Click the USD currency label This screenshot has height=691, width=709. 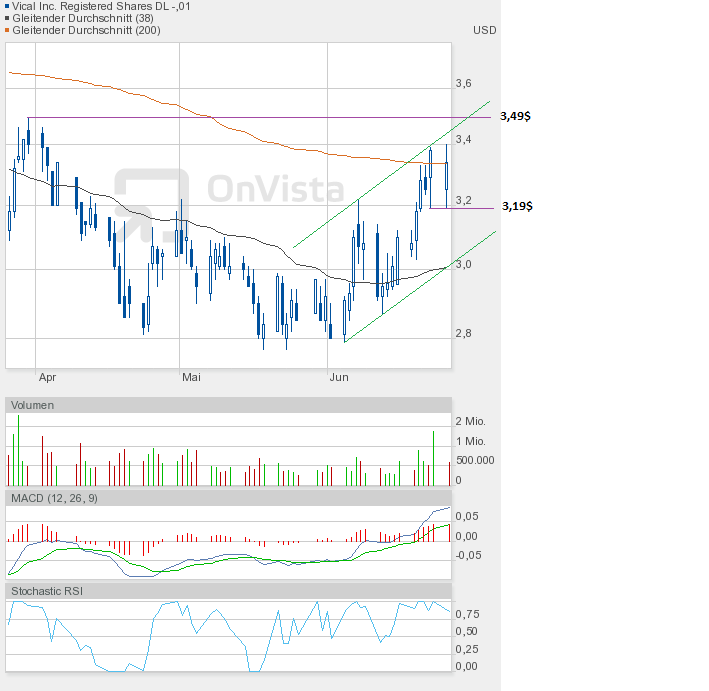[x=485, y=30]
